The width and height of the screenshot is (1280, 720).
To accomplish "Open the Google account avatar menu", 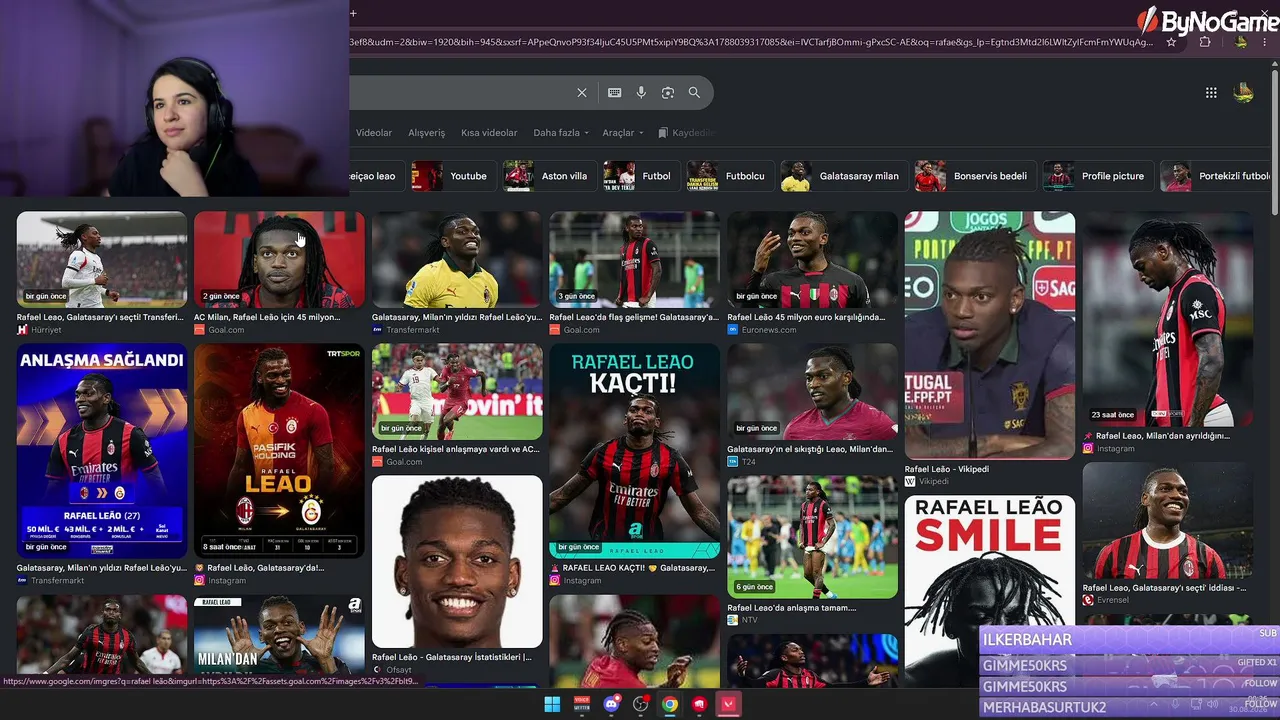I will pos(1244,93).
